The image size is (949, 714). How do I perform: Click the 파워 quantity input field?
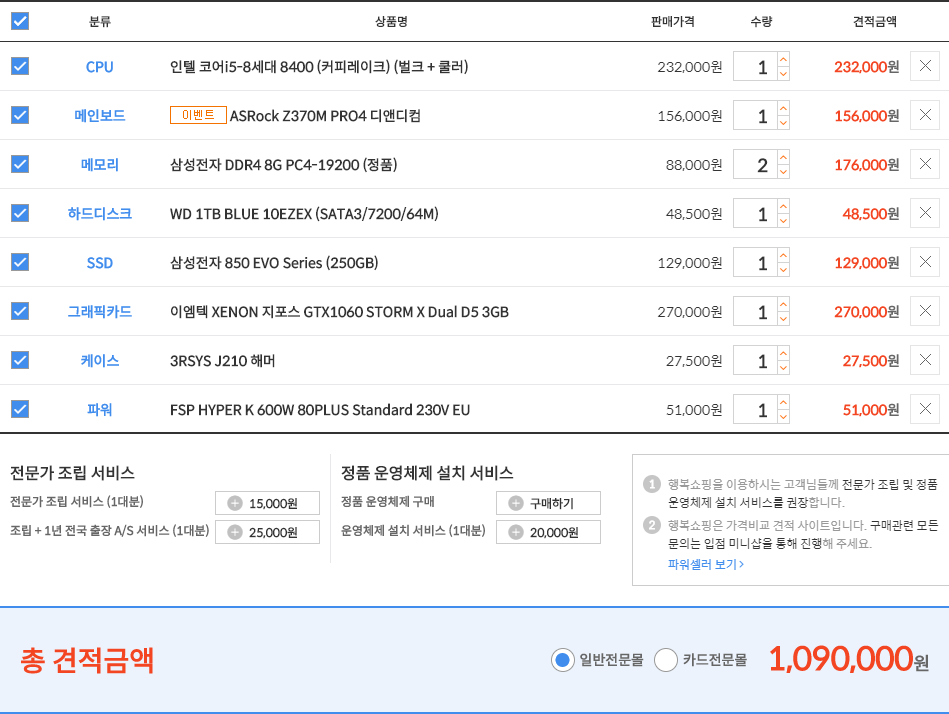(755, 409)
